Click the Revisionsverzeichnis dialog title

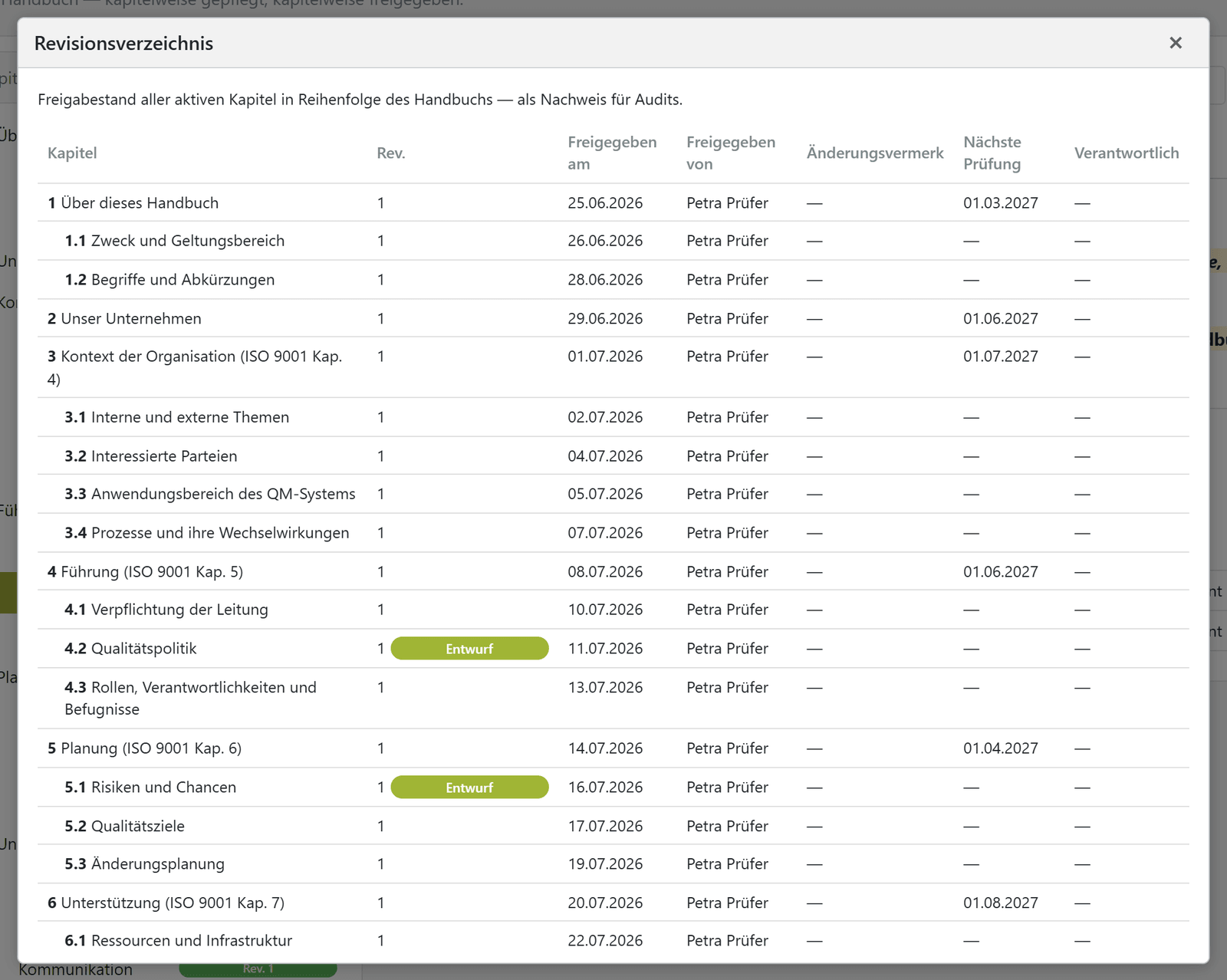123,44
